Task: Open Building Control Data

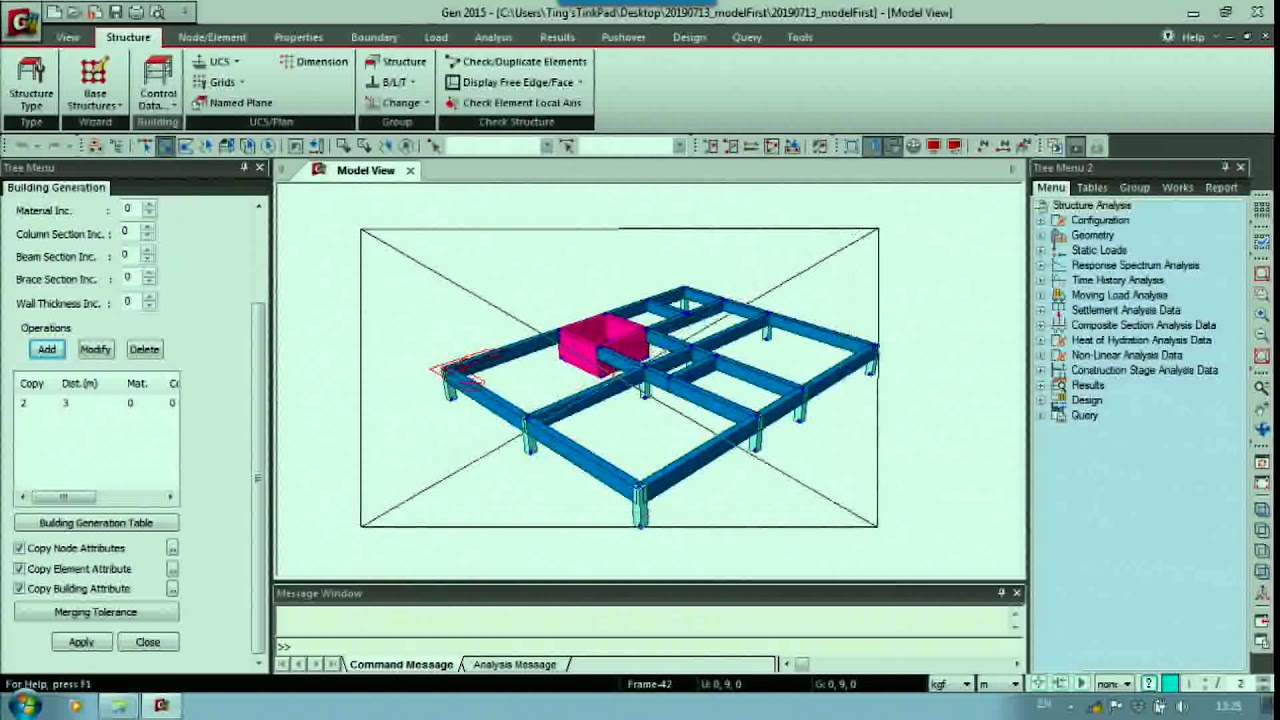Action: [x=158, y=83]
